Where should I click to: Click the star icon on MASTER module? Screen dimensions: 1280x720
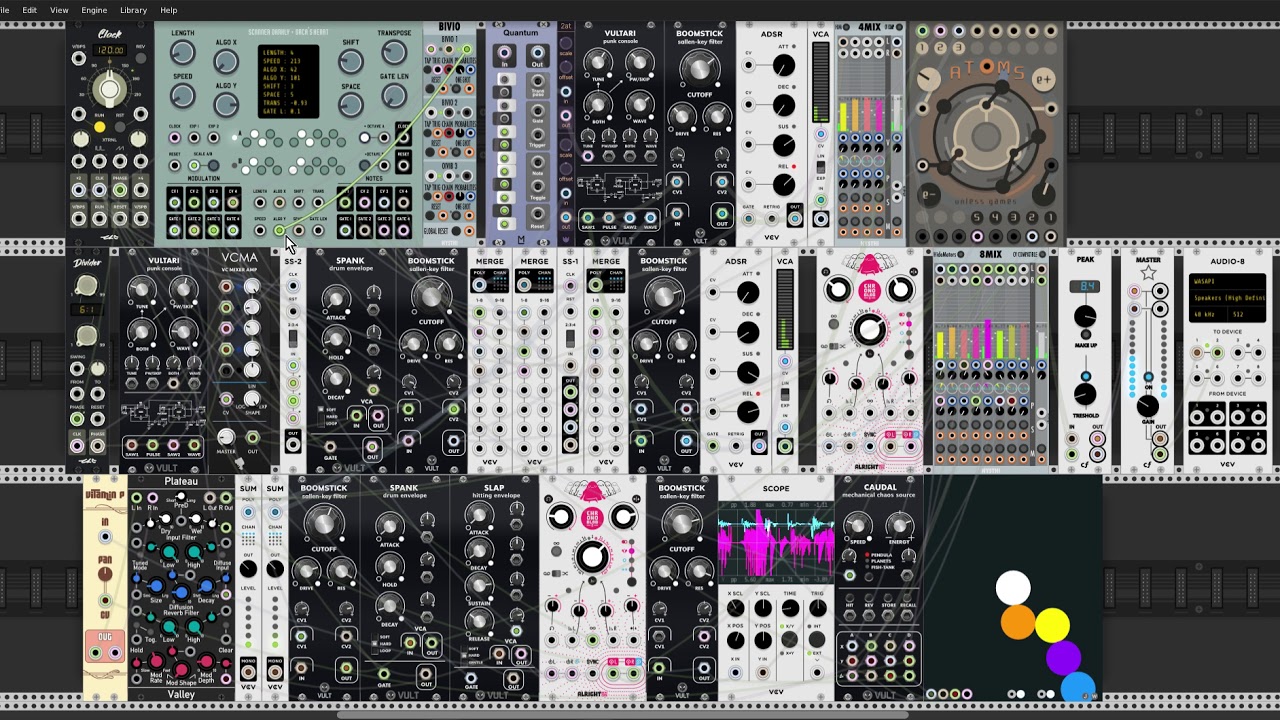(x=1149, y=273)
